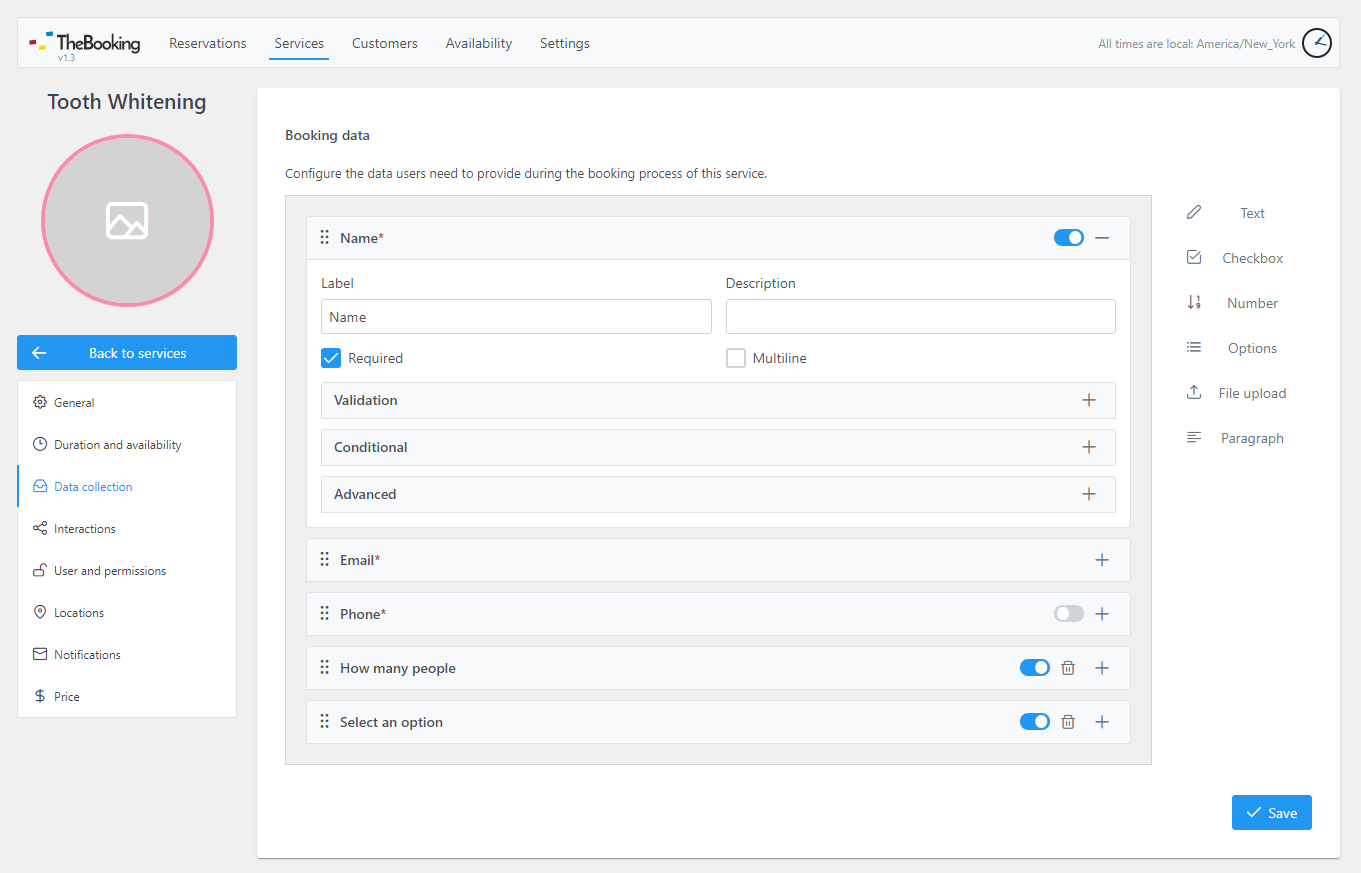Add a Paragraph field type
Screen dimensions: 1361x873
tap(1236, 438)
